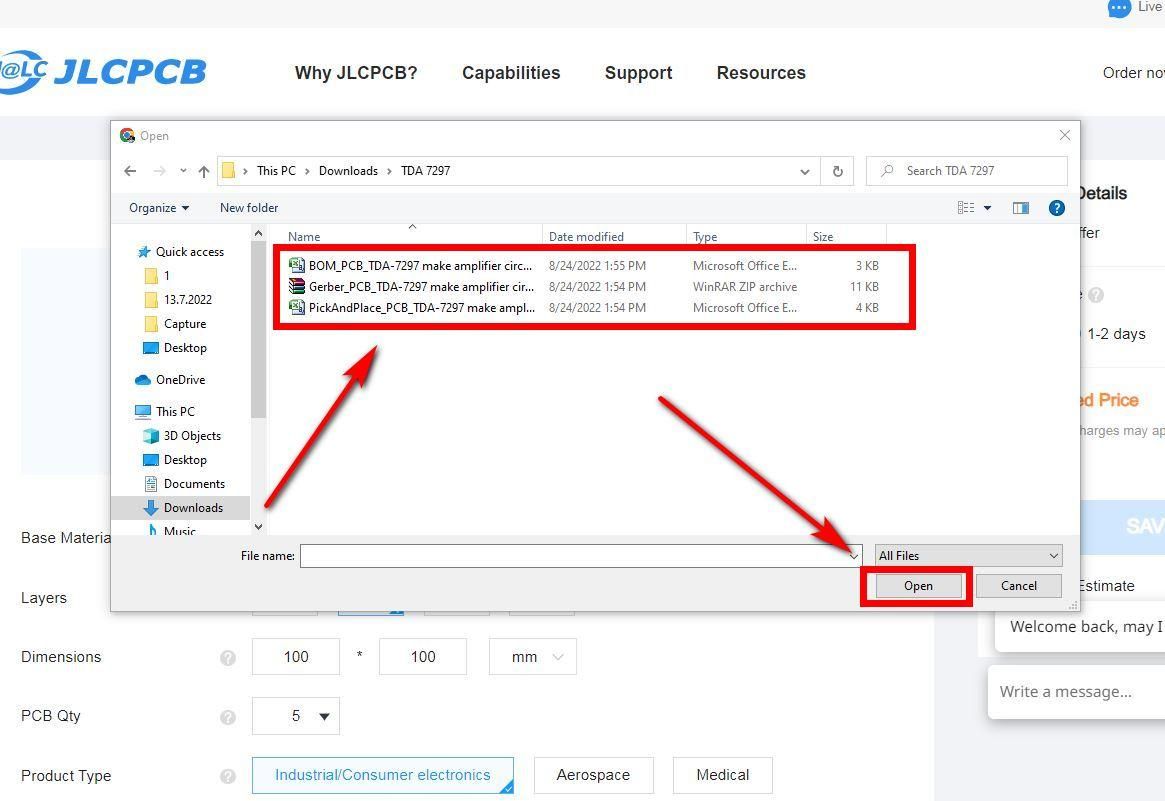Select Desktop under Quick access
1165x801 pixels.
175,348
